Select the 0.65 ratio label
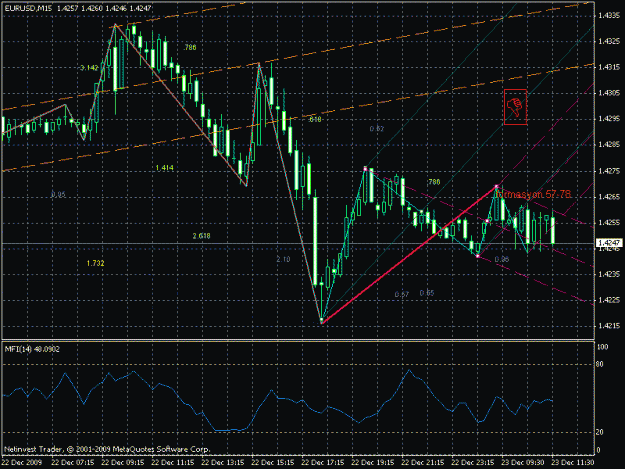The width and height of the screenshot is (625, 469). [x=427, y=293]
